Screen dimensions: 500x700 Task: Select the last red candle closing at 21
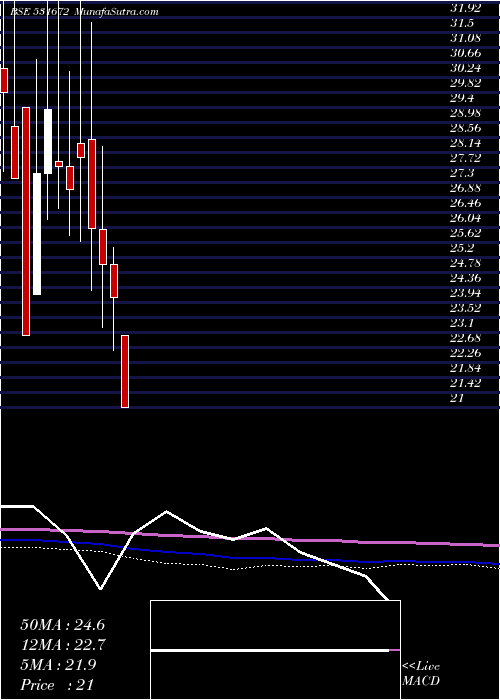[x=125, y=371]
